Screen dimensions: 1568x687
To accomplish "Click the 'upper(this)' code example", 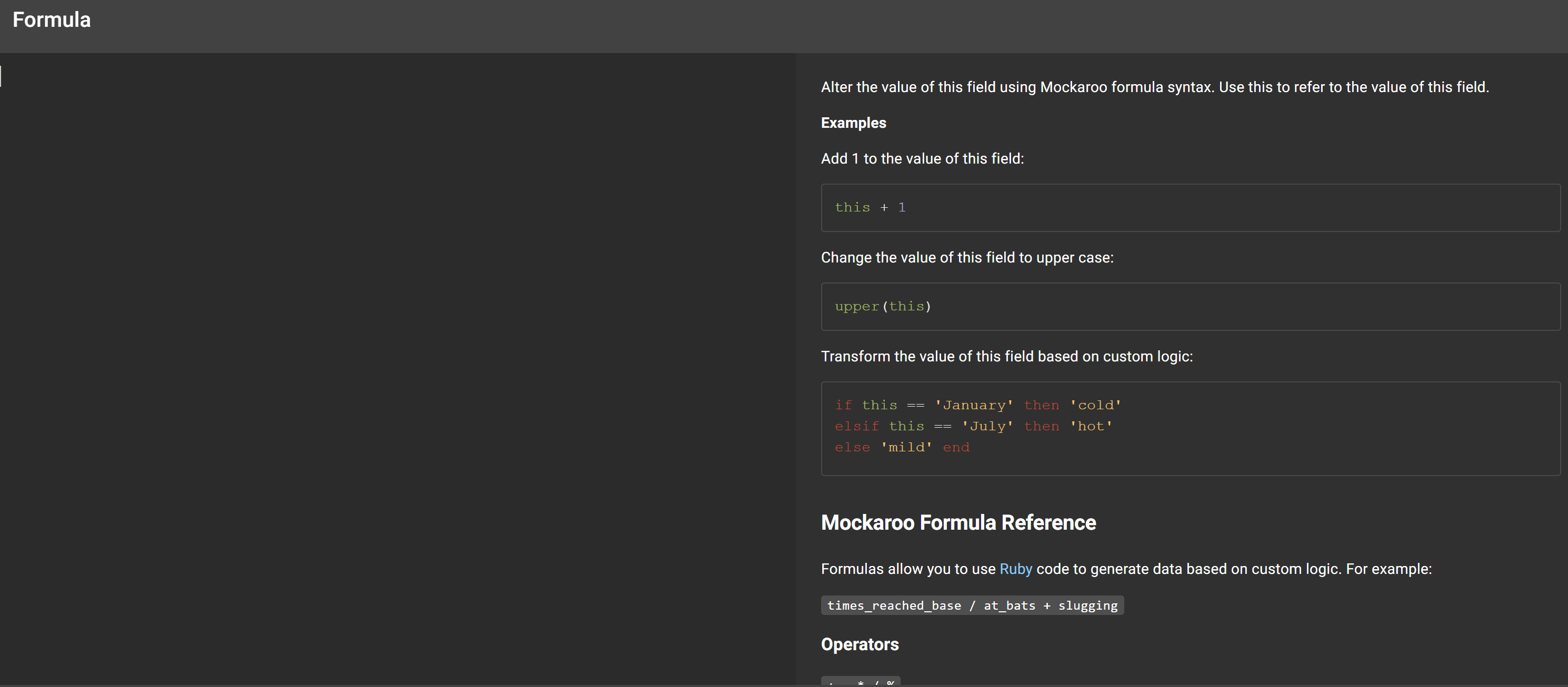I will point(883,307).
